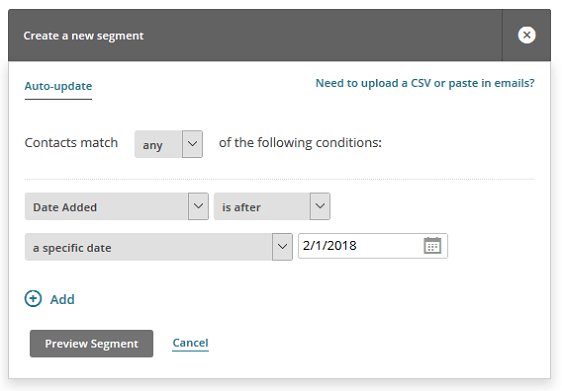Close the Create a new segment dialog
The width and height of the screenshot is (562, 391).
pyautogui.click(x=527, y=35)
